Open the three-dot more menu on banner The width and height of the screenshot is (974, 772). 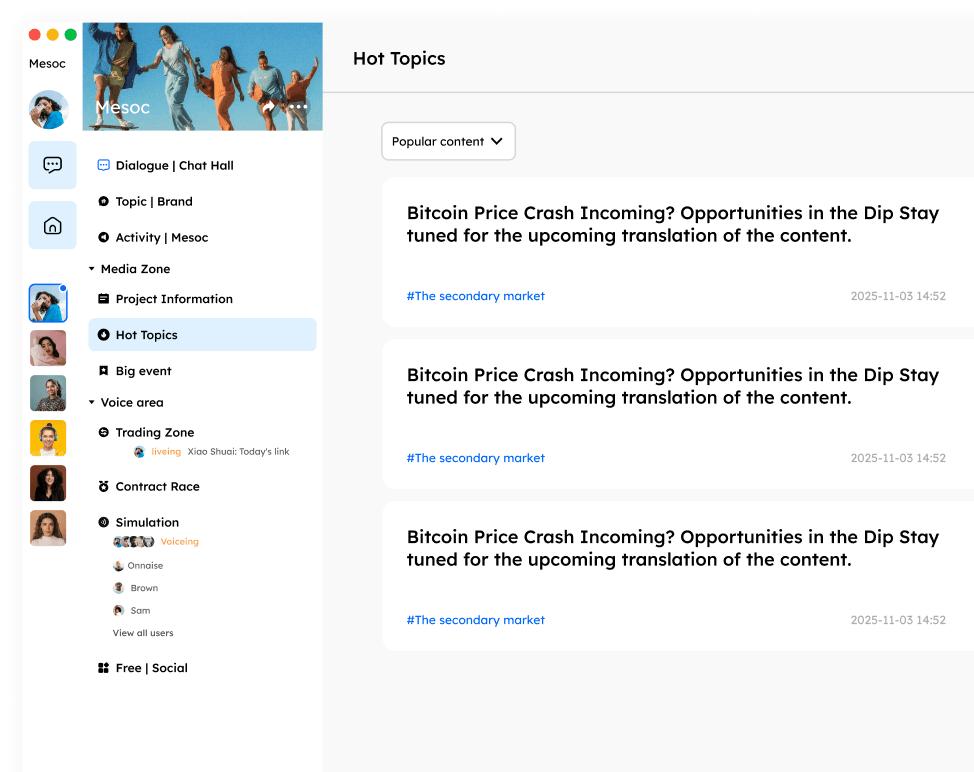(298, 107)
